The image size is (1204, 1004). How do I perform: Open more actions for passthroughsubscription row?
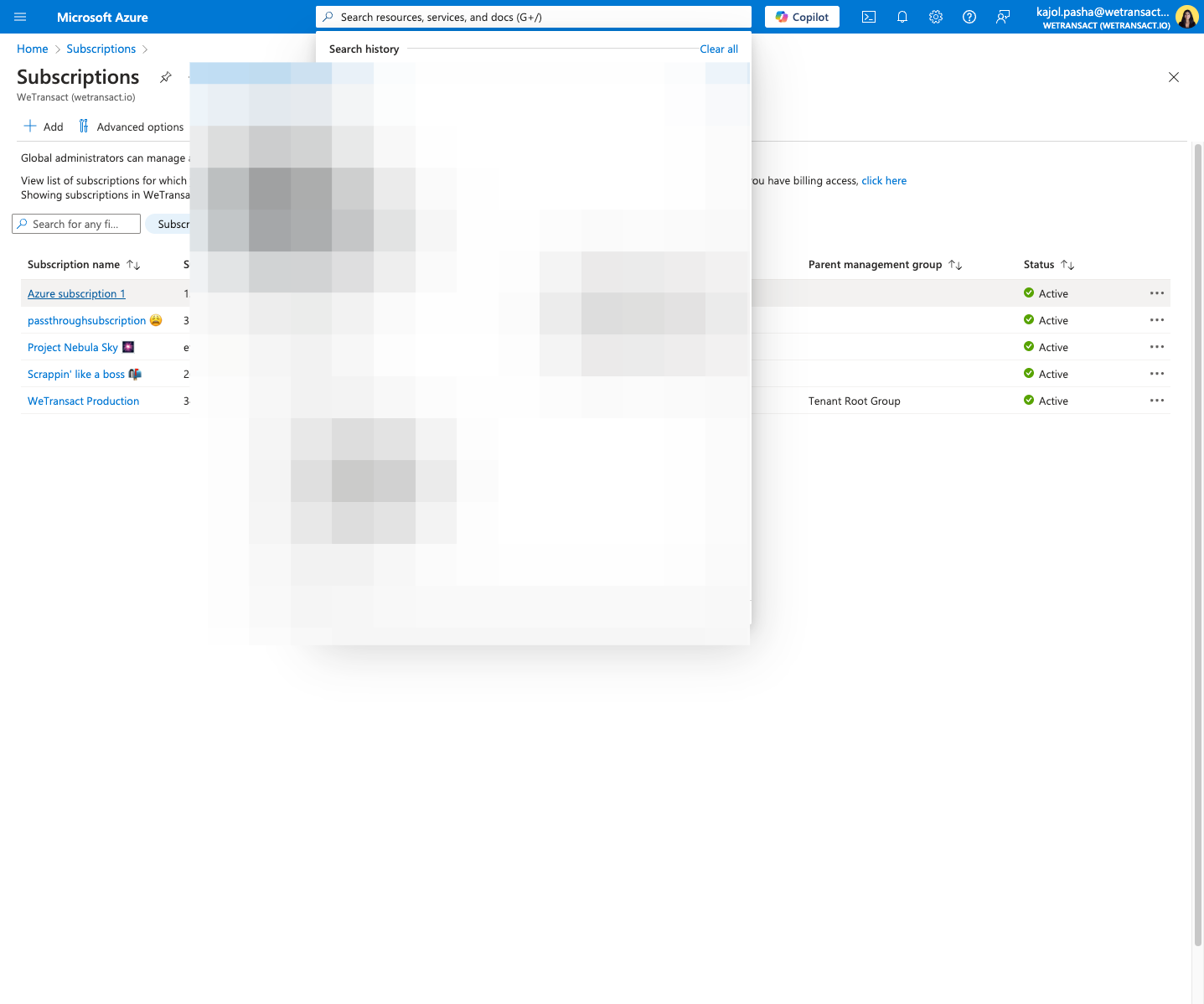click(x=1157, y=320)
